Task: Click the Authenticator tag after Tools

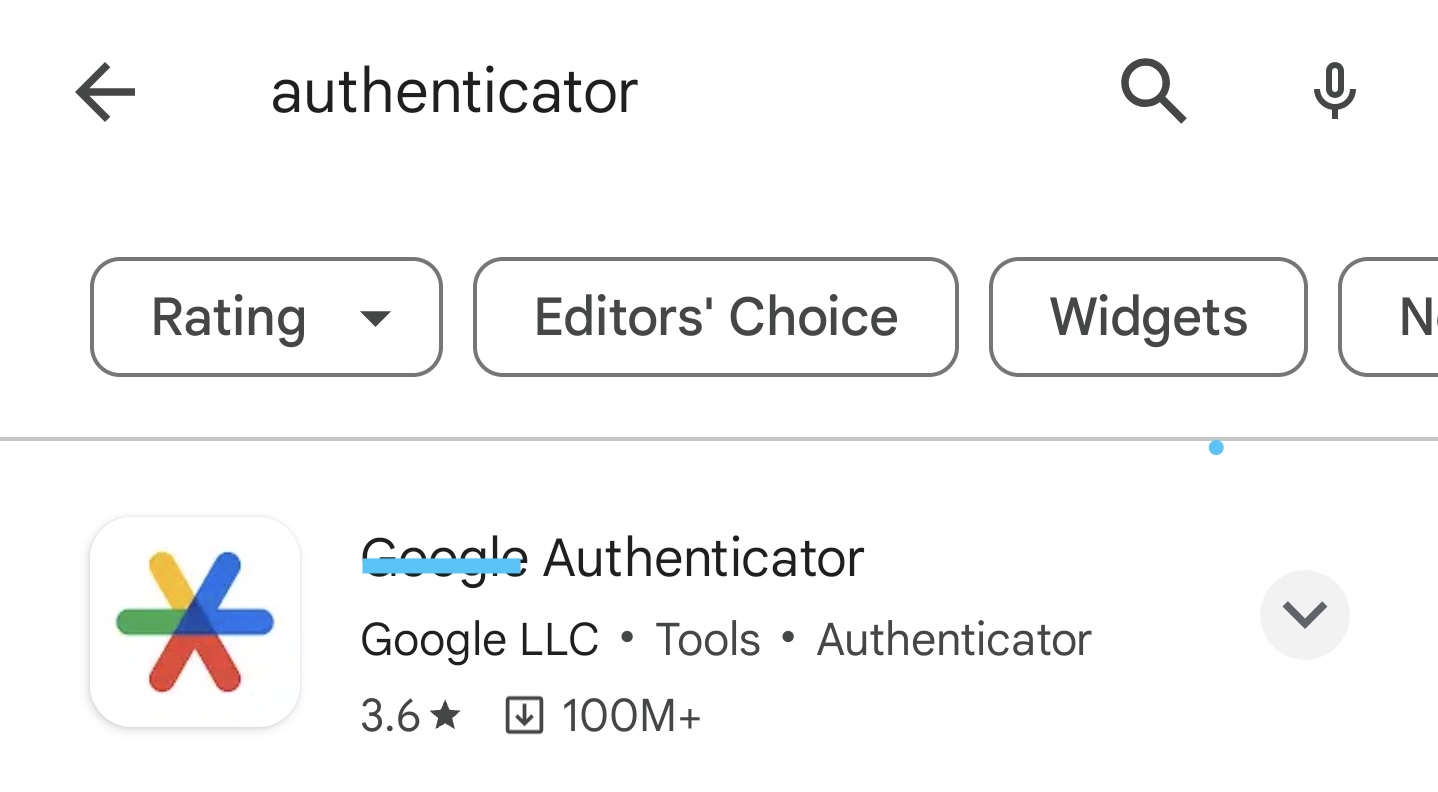Action: (x=954, y=640)
